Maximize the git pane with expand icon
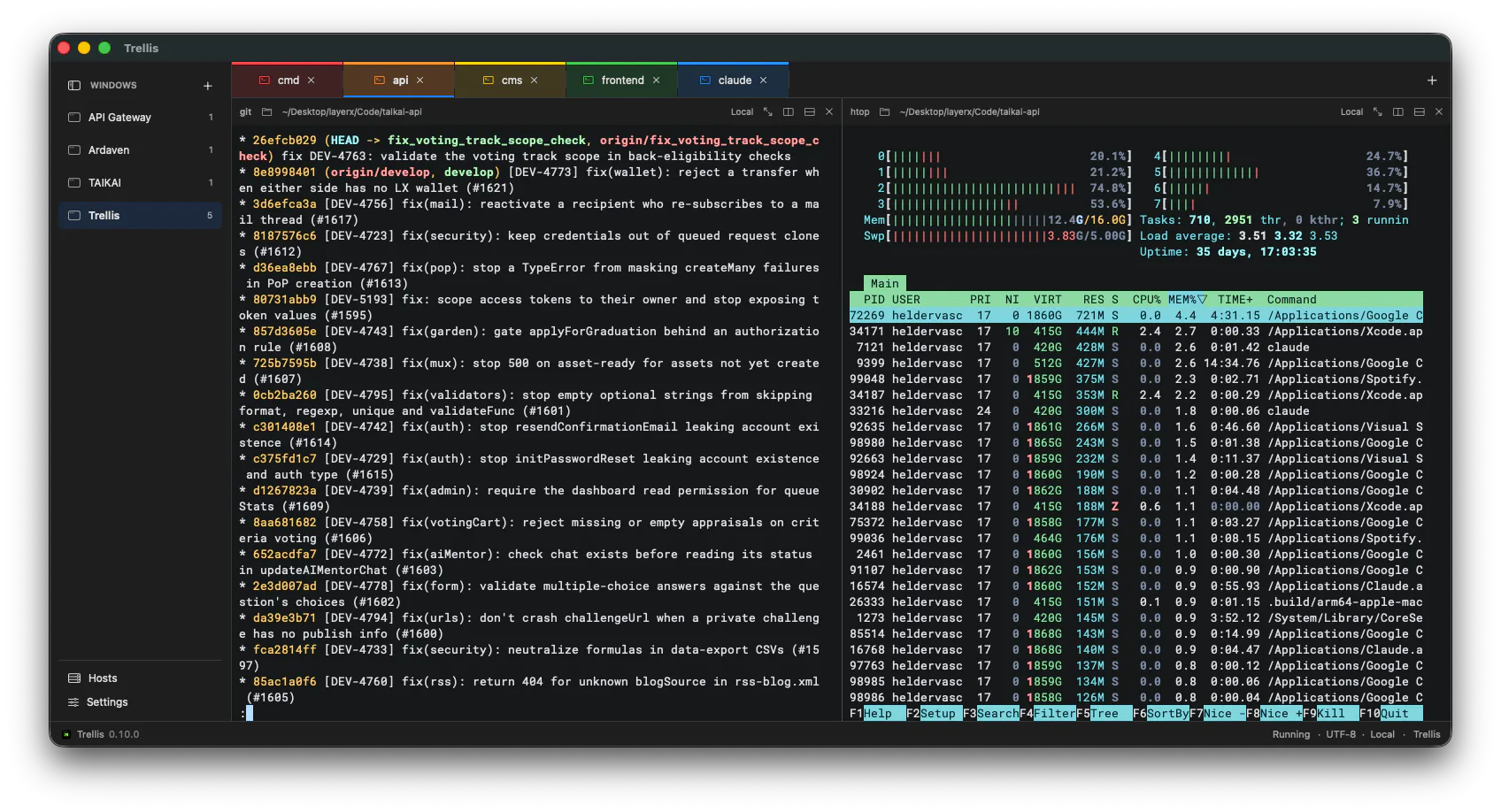Image resolution: width=1501 pixels, height=812 pixels. 767,112
